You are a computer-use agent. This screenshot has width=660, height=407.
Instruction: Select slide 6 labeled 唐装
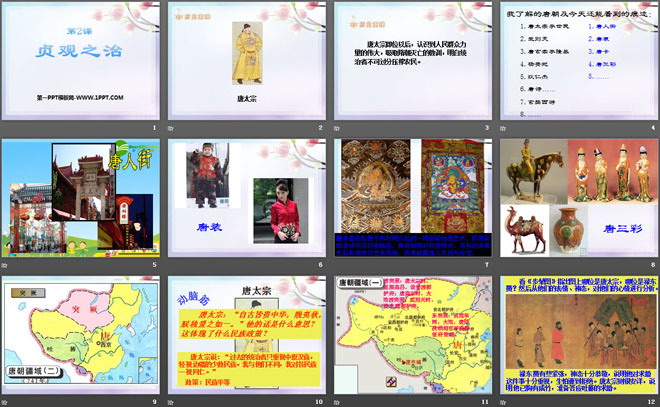[x=247, y=198]
